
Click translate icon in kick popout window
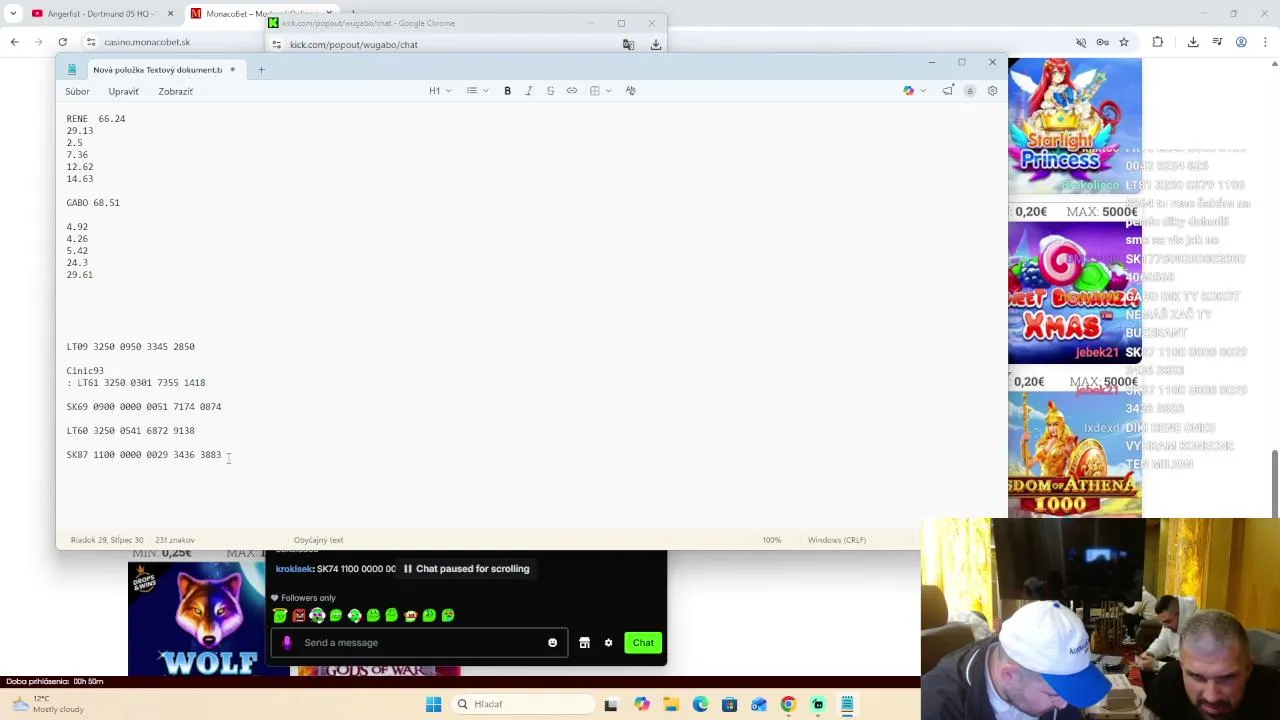[628, 44]
